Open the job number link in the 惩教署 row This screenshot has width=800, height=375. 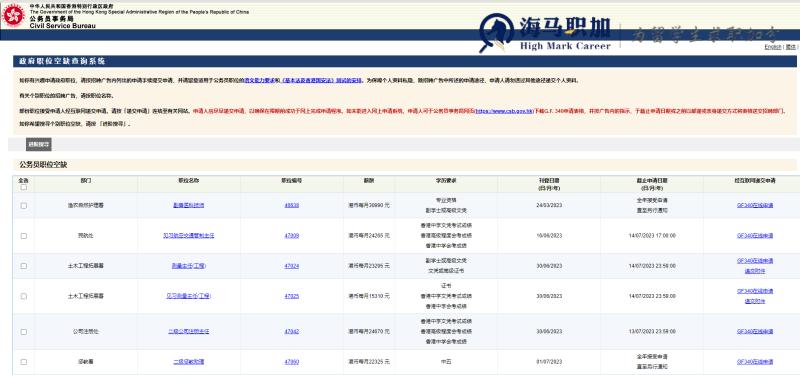pyautogui.click(x=291, y=362)
